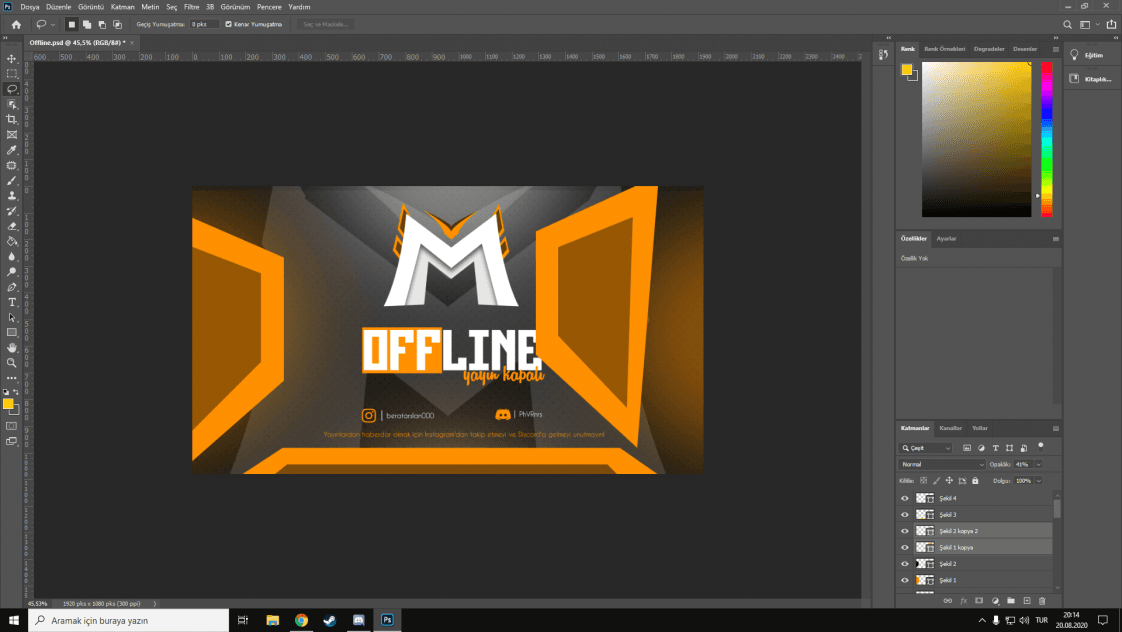The image size is (1122, 632).
Task: Select the Crop tool
Action: (x=11, y=120)
